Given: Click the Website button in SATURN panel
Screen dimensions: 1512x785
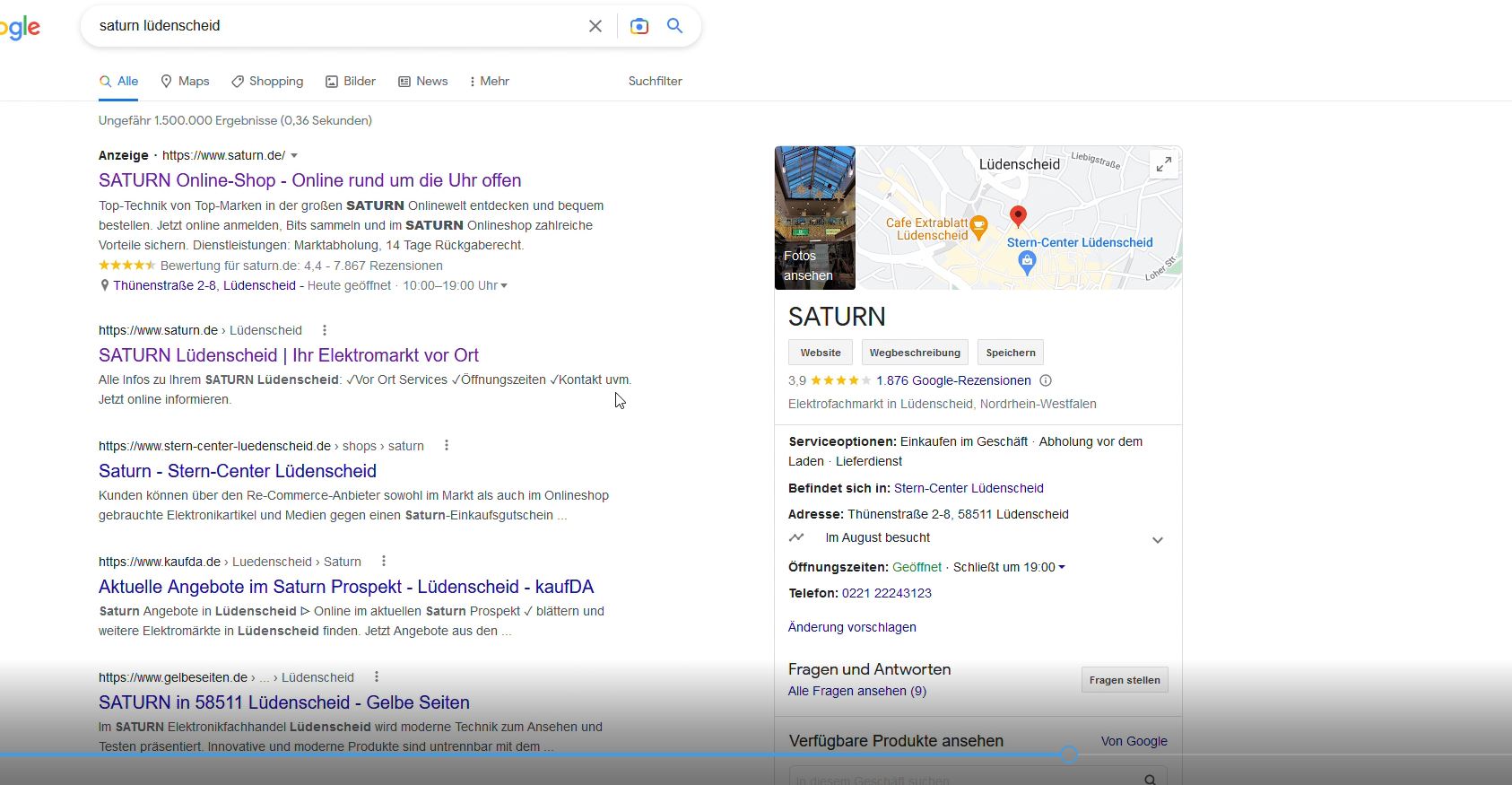Looking at the screenshot, I should [821, 353].
